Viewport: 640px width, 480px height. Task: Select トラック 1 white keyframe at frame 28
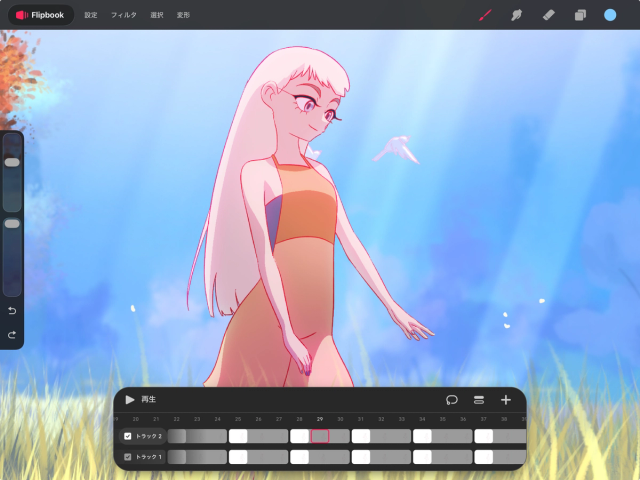point(299,457)
